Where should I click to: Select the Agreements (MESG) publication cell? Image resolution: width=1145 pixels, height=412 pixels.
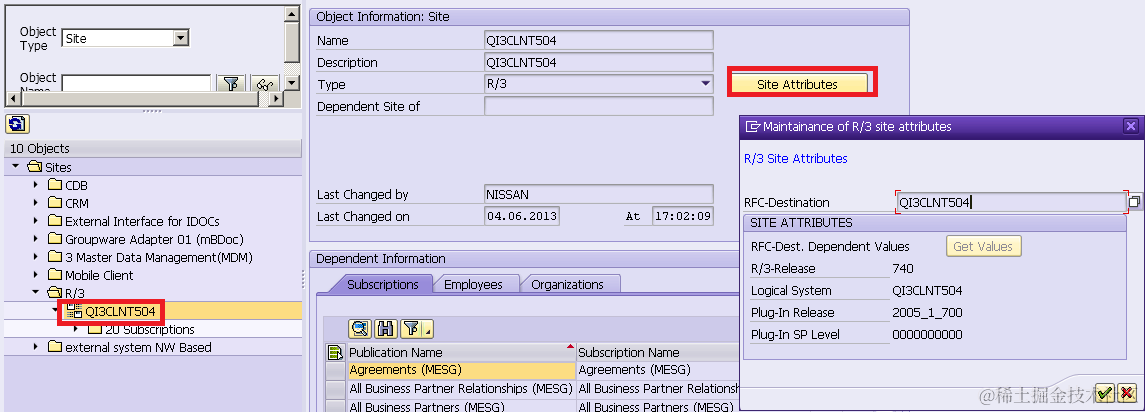coord(462,370)
